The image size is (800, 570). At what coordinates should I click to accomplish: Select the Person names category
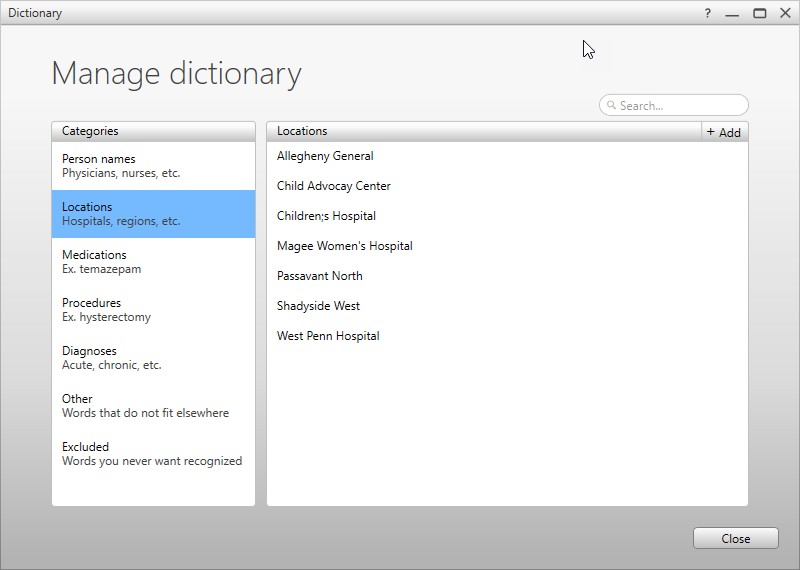[153, 166]
